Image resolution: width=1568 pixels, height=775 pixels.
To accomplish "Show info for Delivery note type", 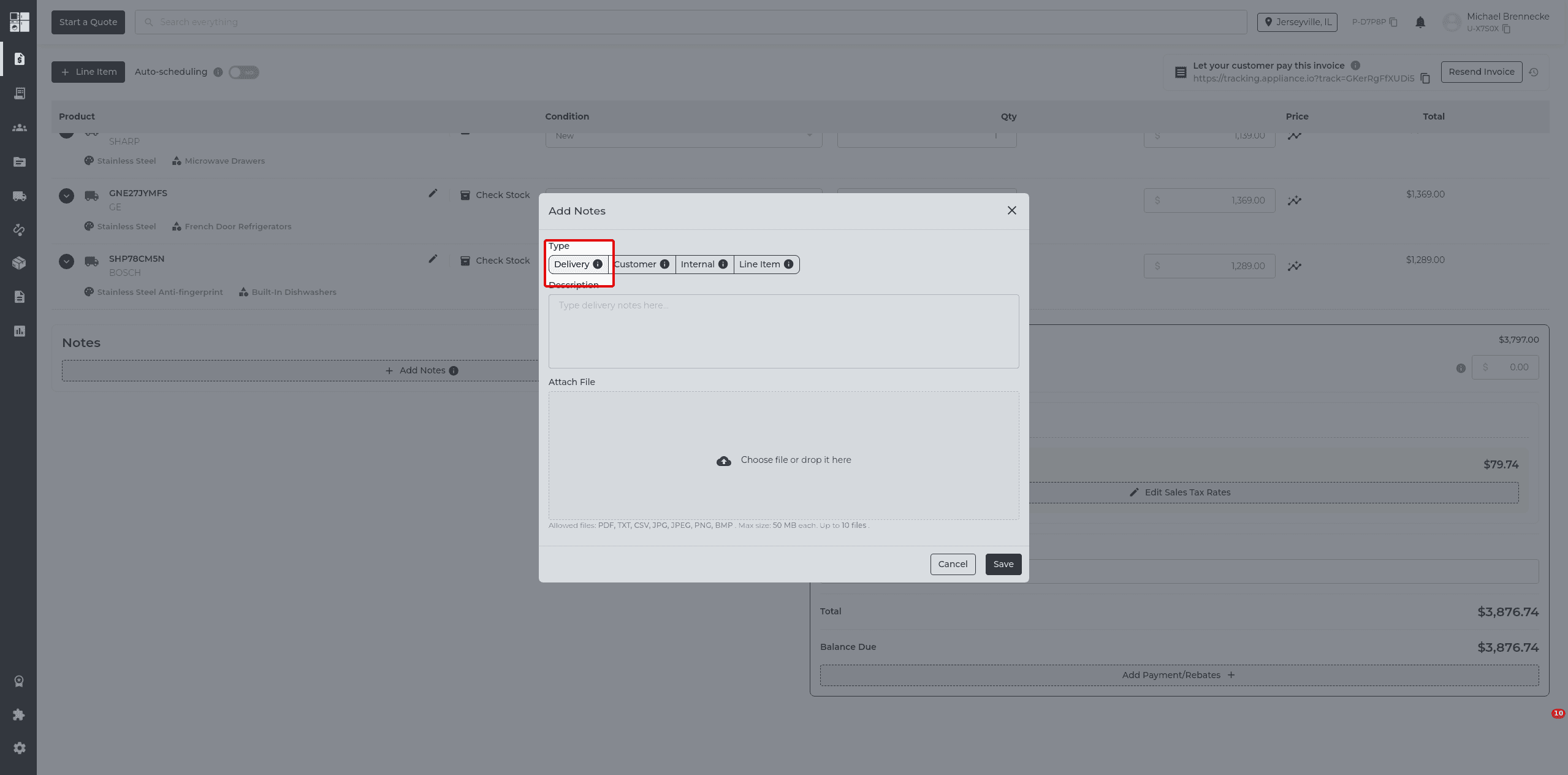I will [598, 264].
